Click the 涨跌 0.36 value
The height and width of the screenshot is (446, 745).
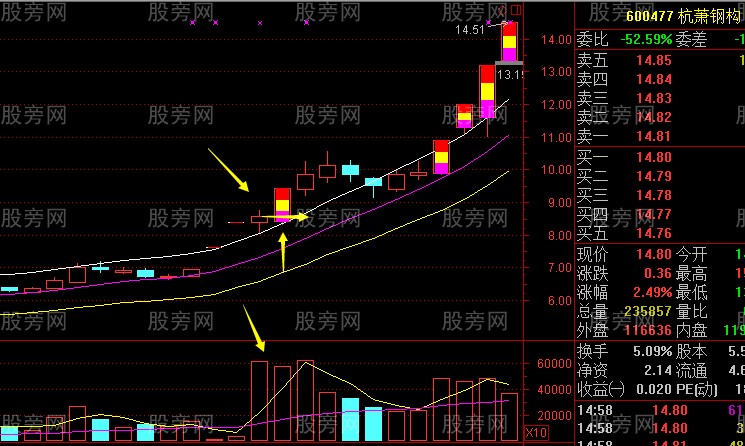pyautogui.click(x=658, y=273)
